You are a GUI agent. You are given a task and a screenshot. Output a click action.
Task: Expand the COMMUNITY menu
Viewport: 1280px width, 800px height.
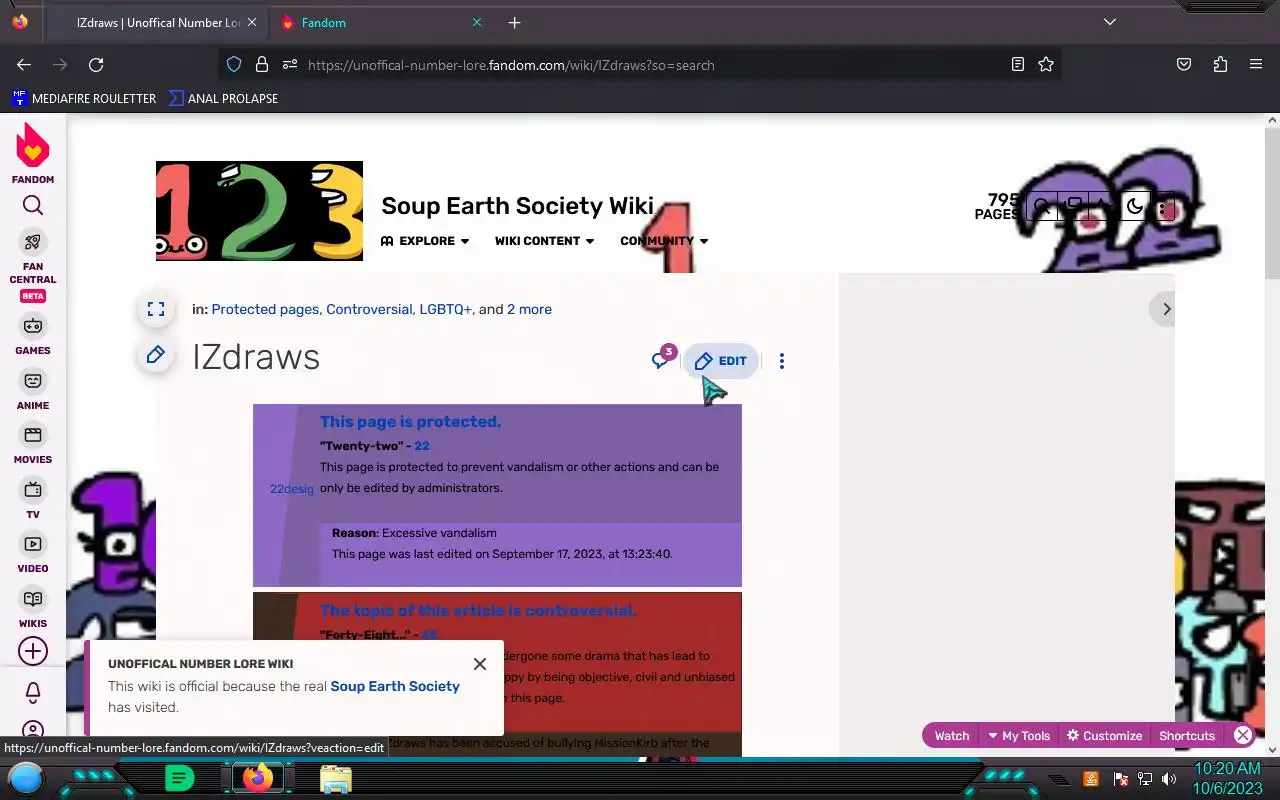pyautogui.click(x=665, y=241)
